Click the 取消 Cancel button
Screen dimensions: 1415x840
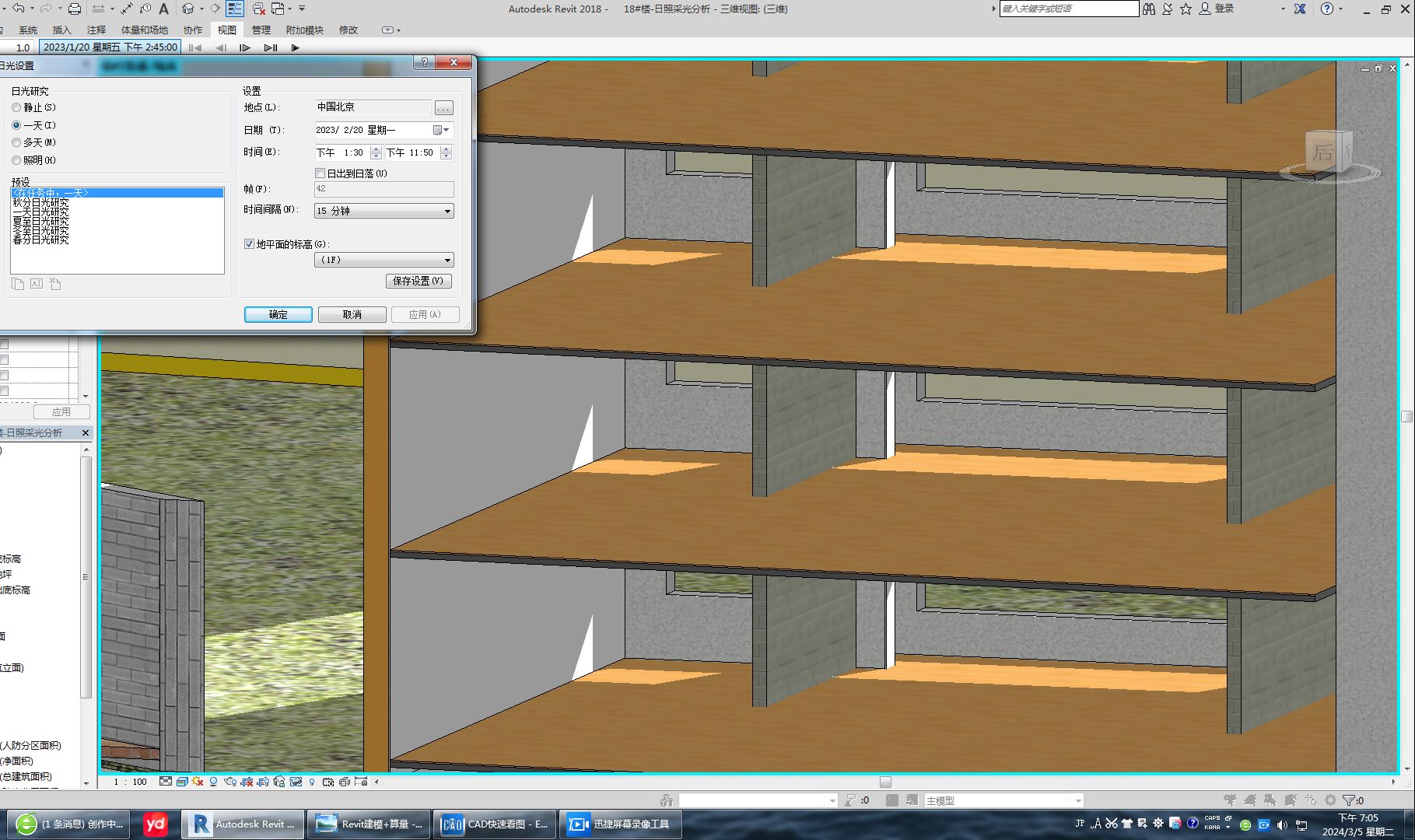pyautogui.click(x=352, y=314)
